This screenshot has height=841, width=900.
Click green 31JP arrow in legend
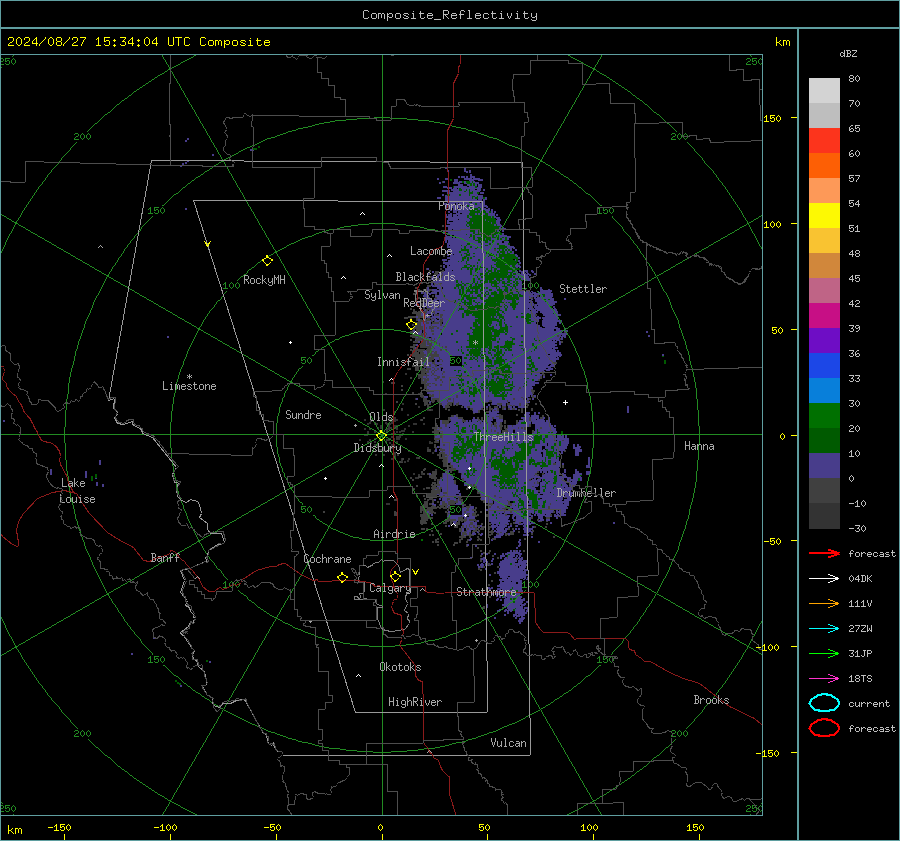tap(824, 653)
